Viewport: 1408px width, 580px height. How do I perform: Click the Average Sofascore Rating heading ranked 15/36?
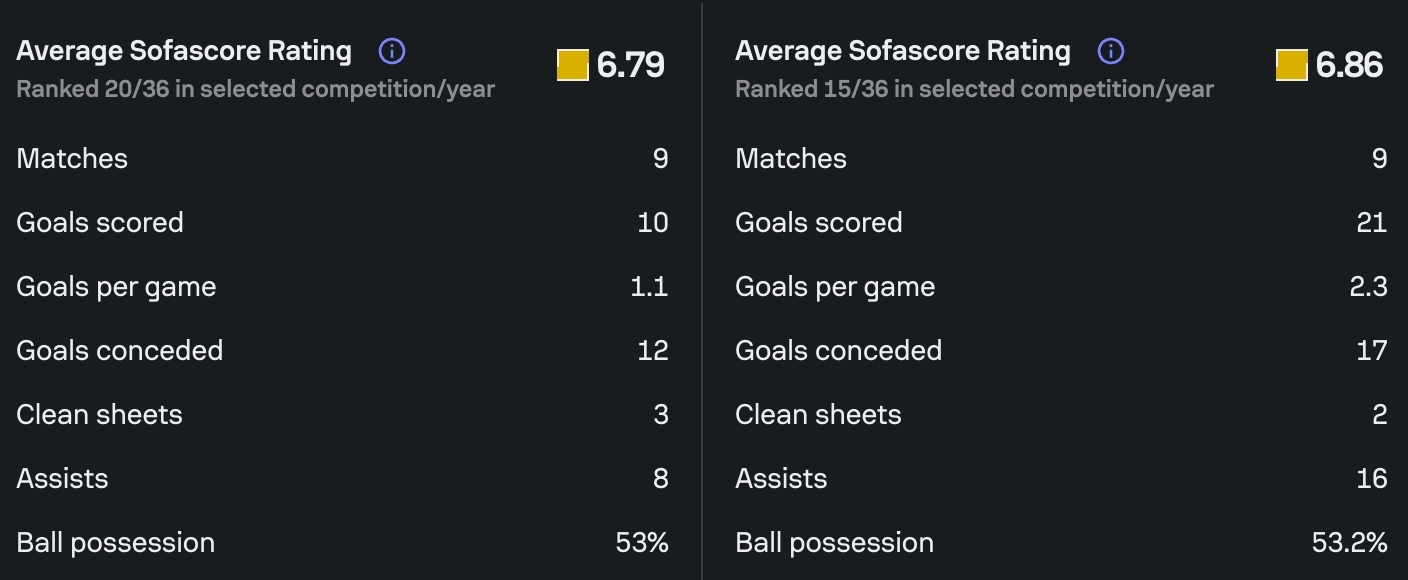coord(902,51)
